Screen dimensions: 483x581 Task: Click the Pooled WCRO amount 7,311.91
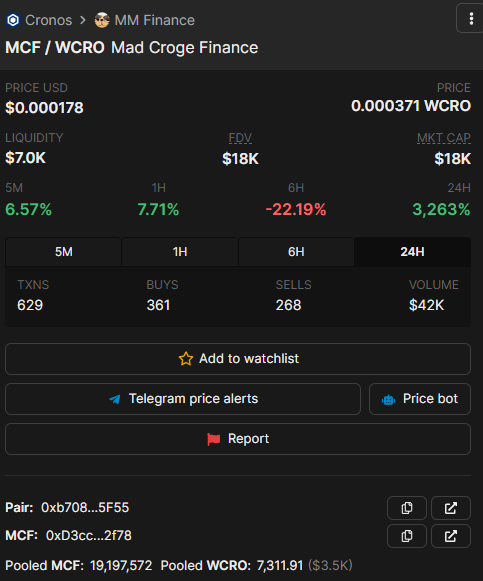click(280, 566)
